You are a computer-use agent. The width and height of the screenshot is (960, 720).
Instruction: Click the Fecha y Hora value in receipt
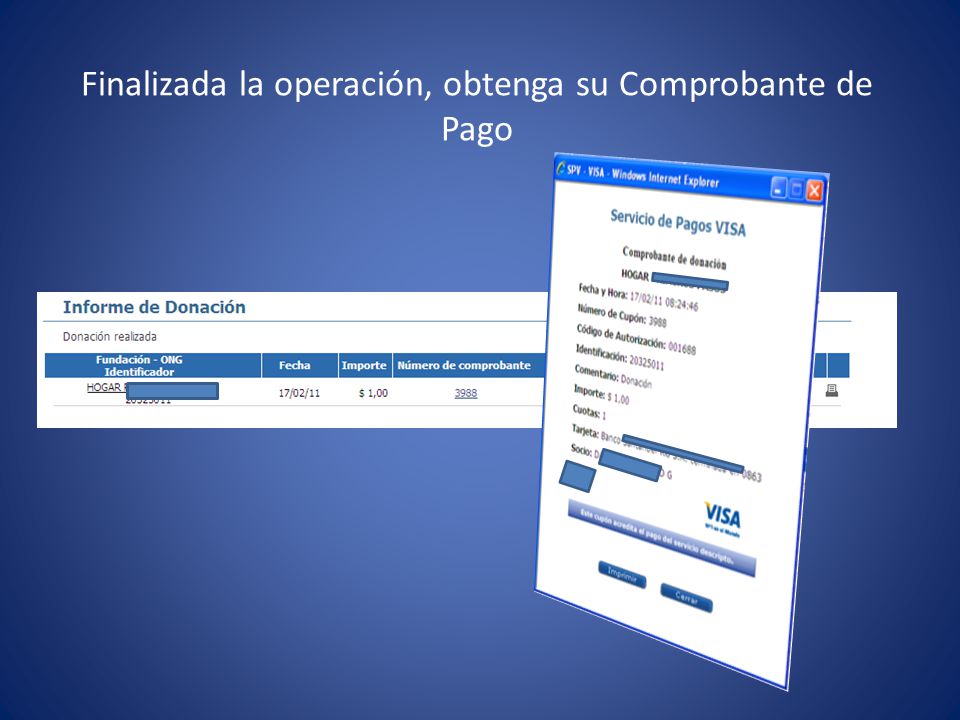point(664,301)
